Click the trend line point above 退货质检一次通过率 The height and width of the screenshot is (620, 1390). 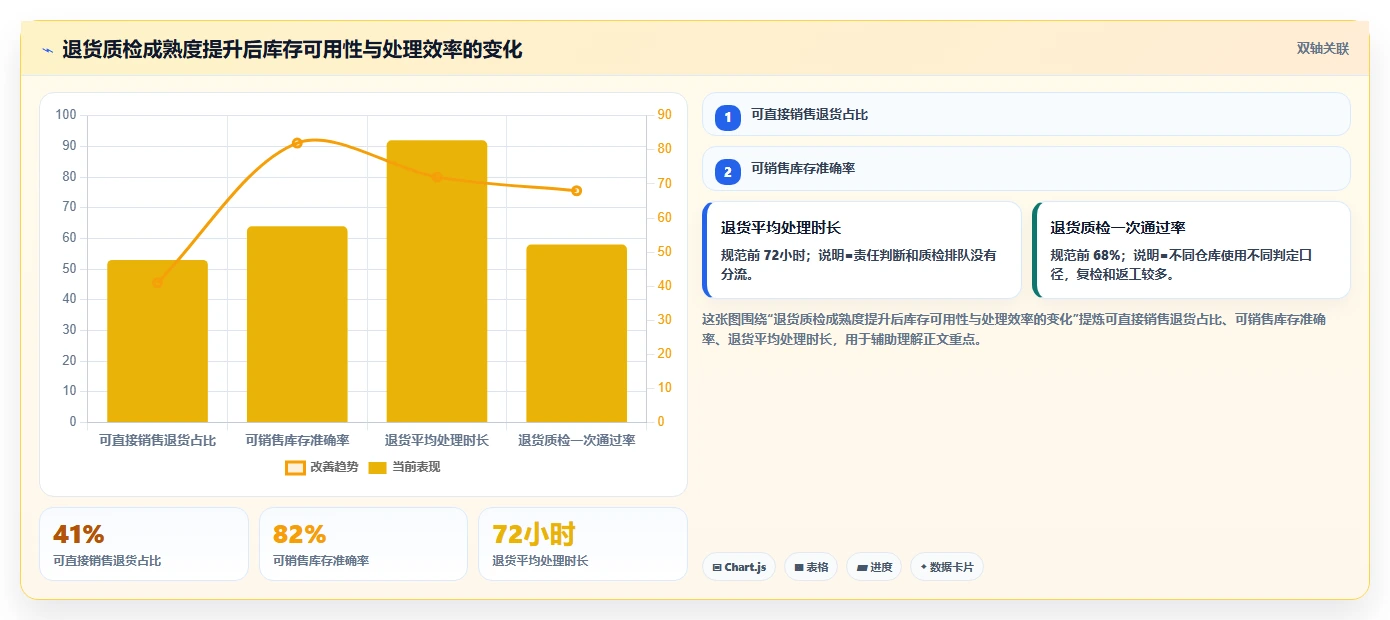577,191
